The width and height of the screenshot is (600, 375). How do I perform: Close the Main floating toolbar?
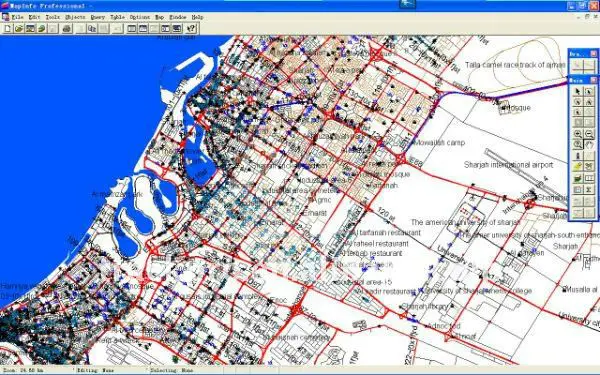593,80
